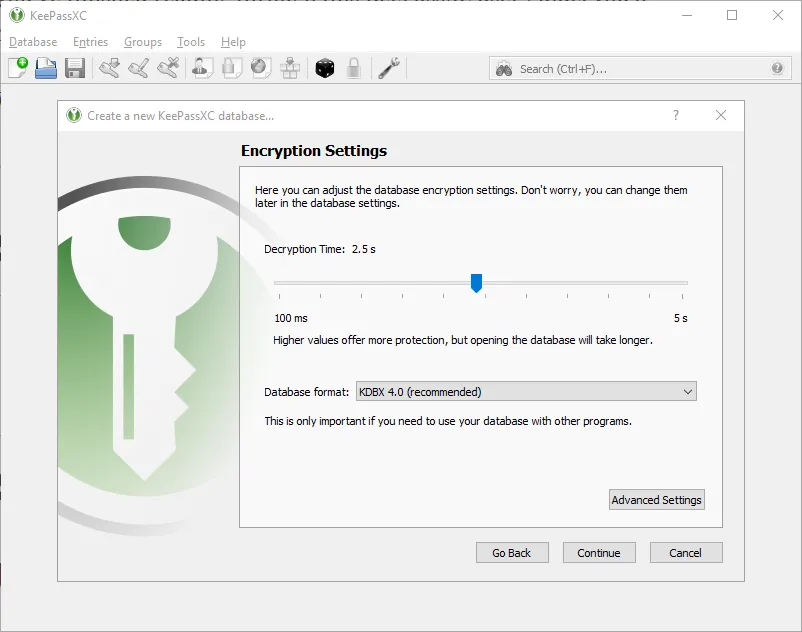
Task: Click the binoculars search icon
Action: point(504,69)
